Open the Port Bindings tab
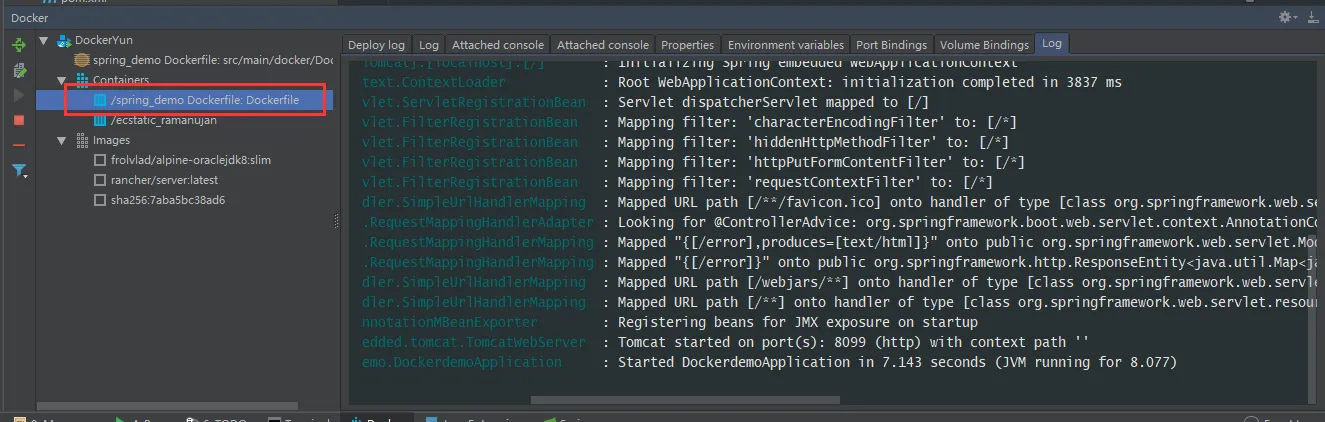The width and height of the screenshot is (1325, 422). coord(892,45)
